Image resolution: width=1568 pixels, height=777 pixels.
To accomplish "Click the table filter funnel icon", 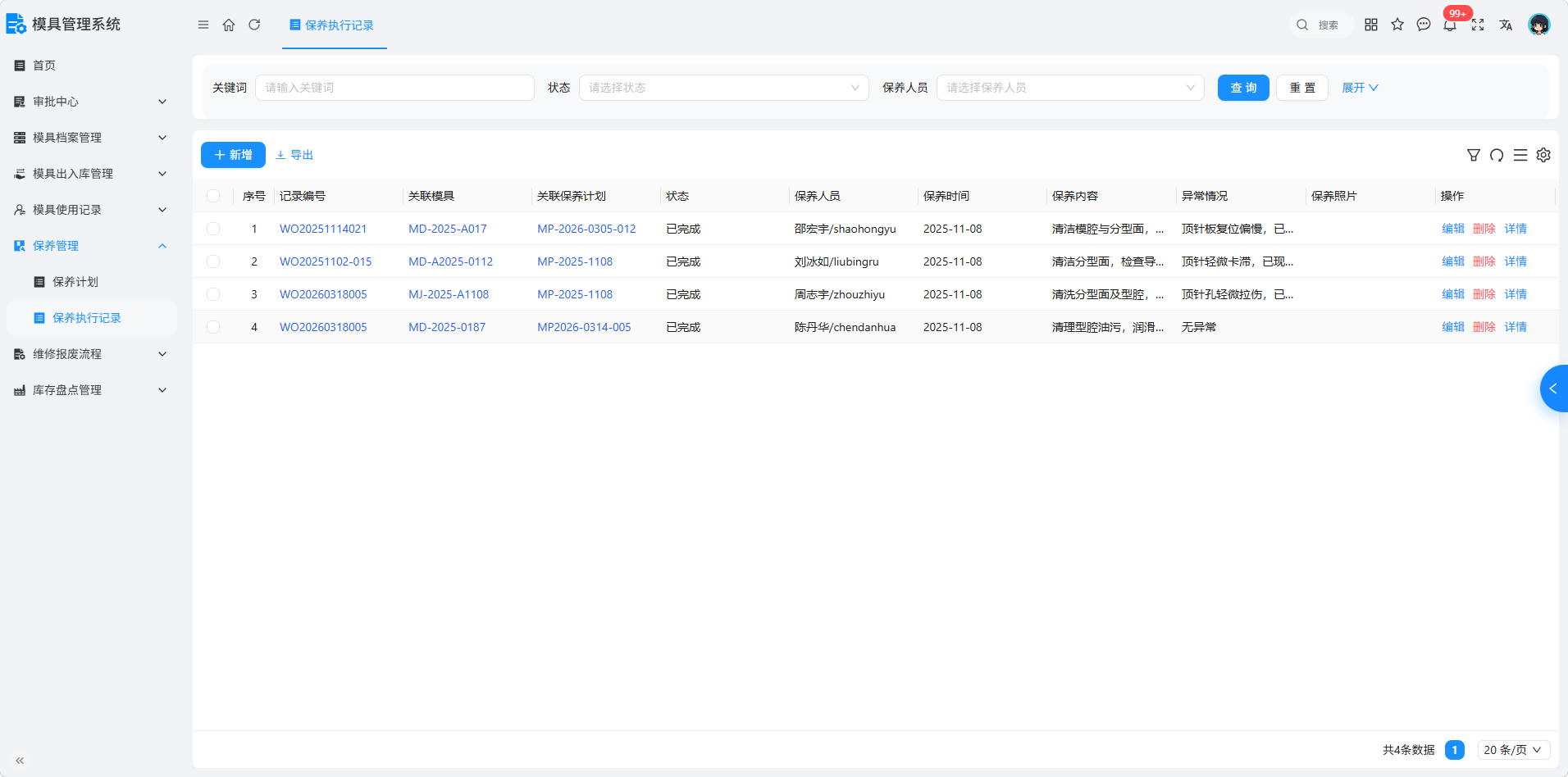I will [x=1474, y=155].
